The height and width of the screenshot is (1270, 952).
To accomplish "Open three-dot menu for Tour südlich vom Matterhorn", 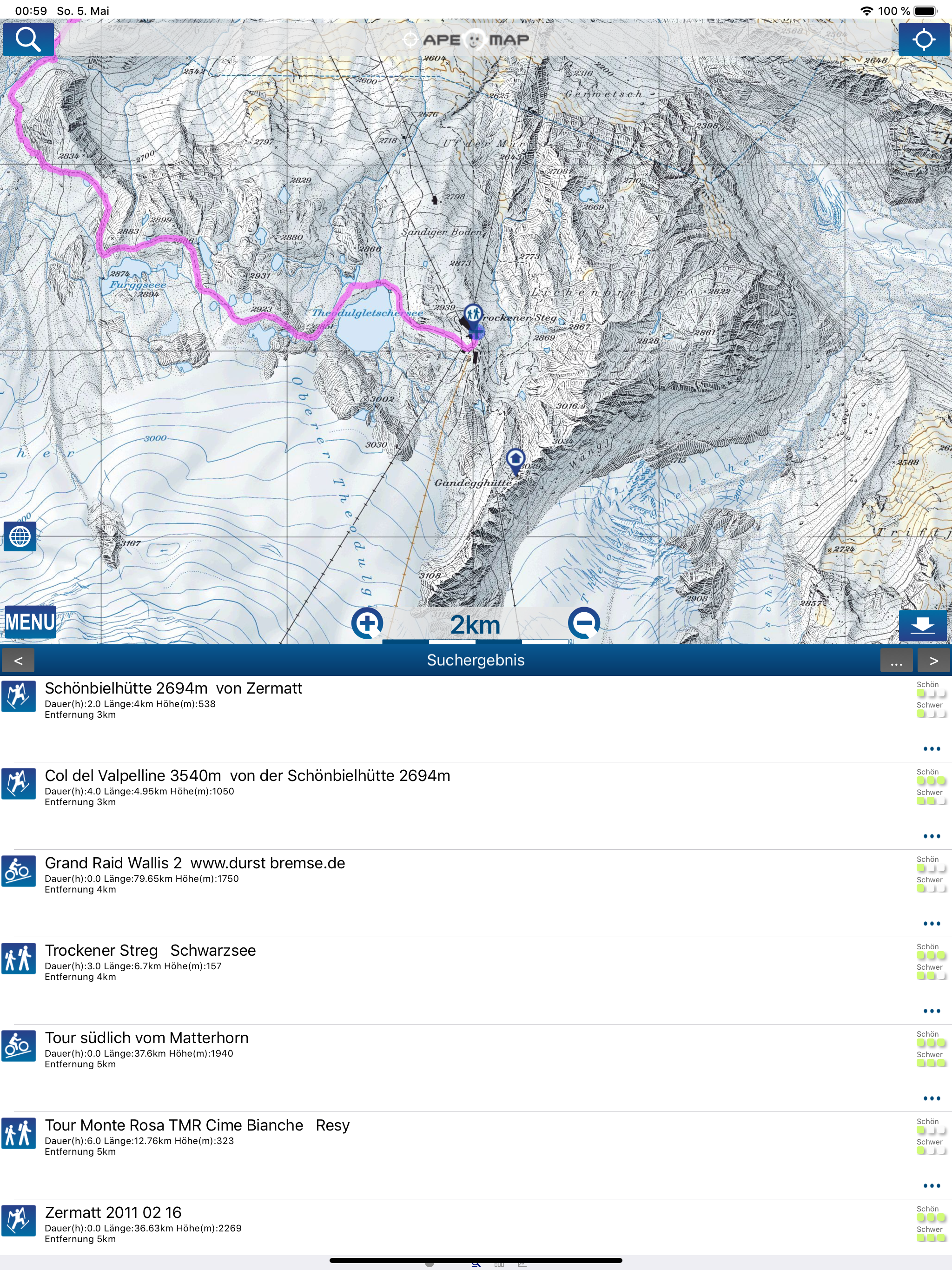I will coord(932,1098).
